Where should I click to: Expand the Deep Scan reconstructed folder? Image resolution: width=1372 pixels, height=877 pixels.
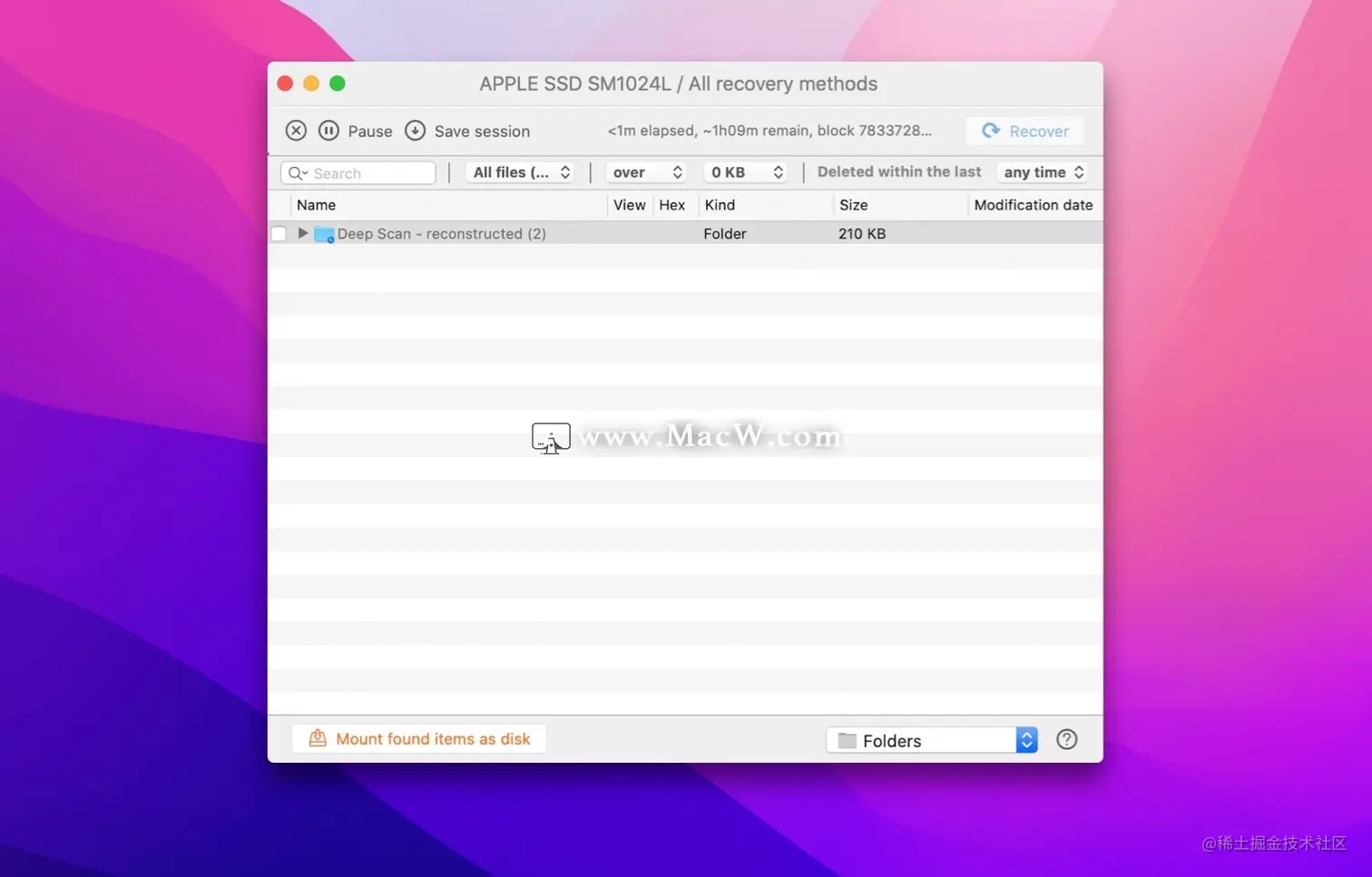click(x=303, y=233)
